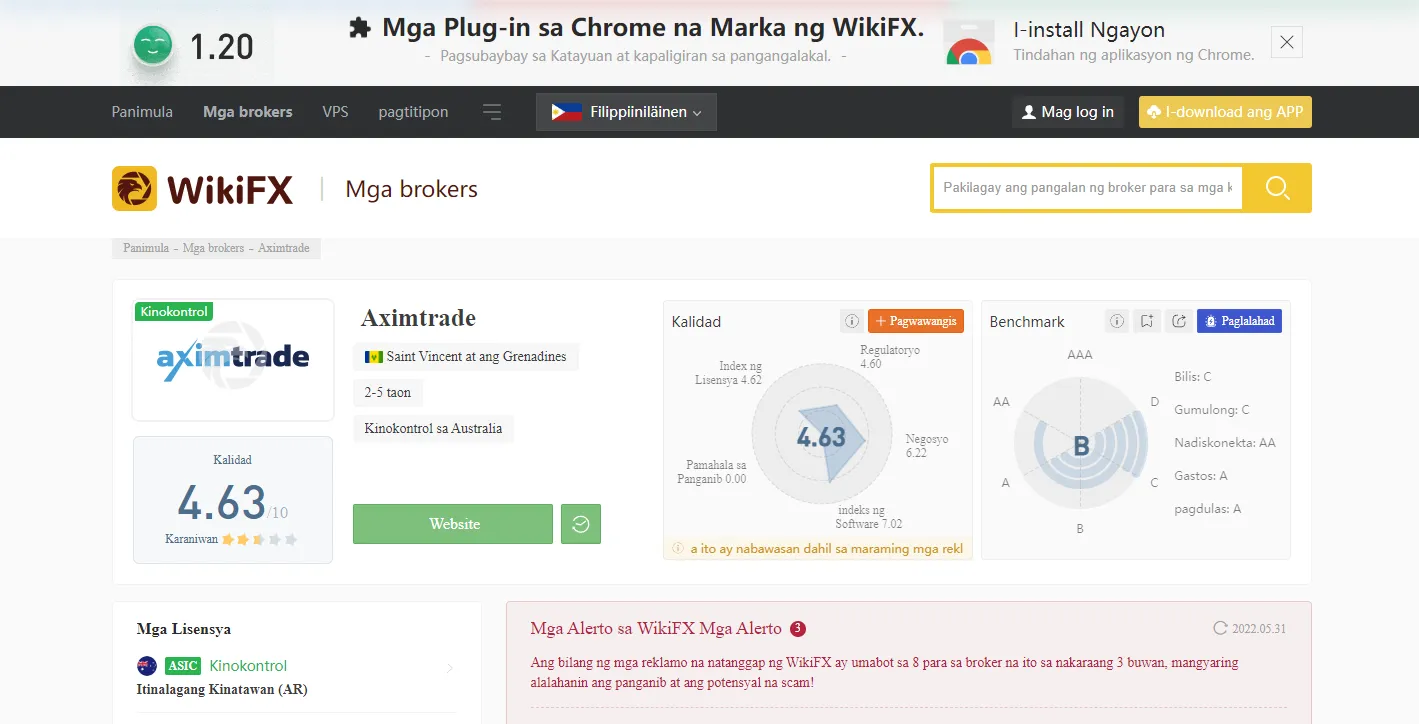The image size is (1419, 724).
Task: Go to Panimula in the top navigation
Action: [142, 112]
